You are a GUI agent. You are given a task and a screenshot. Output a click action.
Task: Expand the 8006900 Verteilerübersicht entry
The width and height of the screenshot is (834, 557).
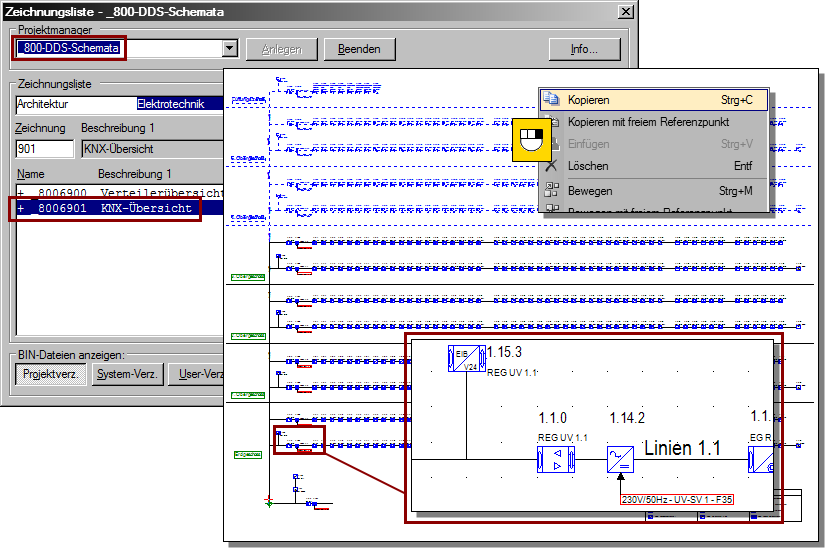(21, 192)
